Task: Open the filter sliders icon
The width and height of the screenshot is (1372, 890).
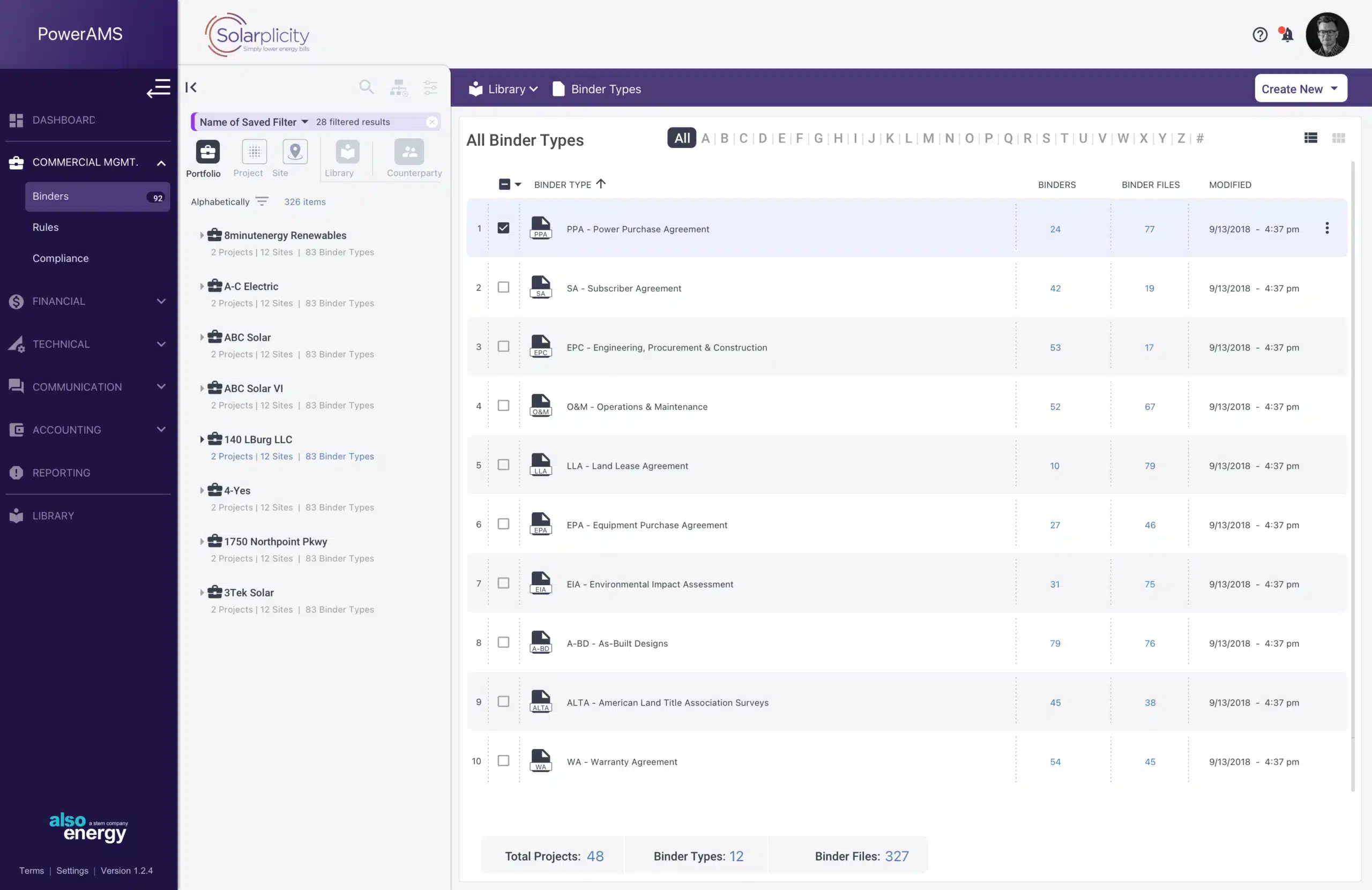Action: pos(430,87)
